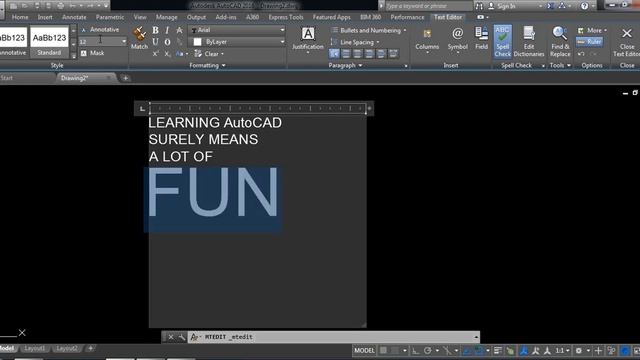
Task: Click the Left paragraph alignment icon
Action: pos(346,53)
